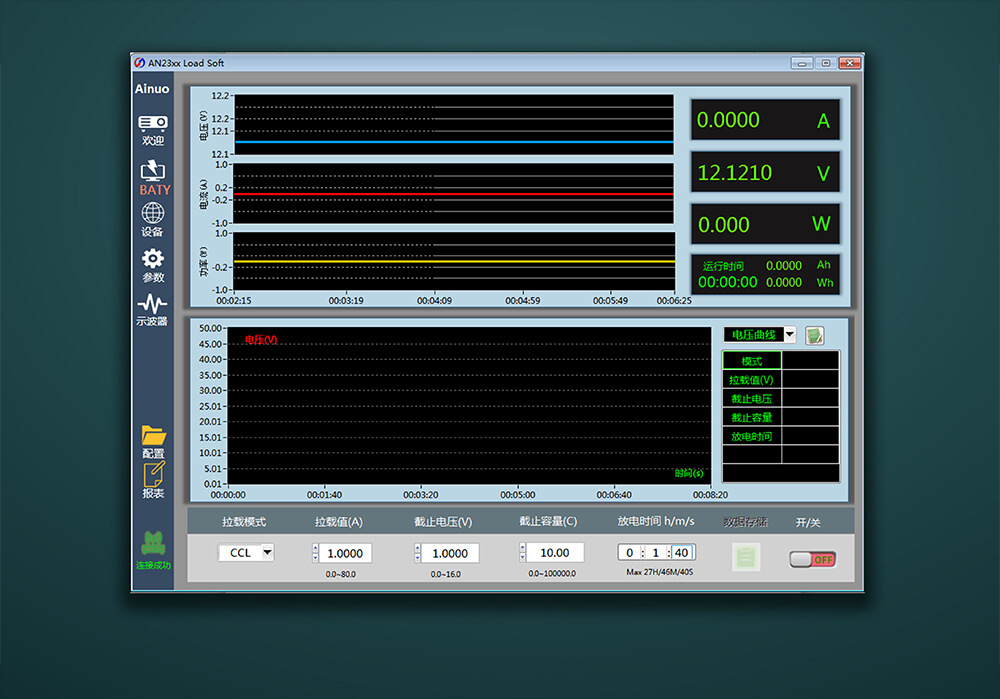
Task: Toggle the 开/关 load switch on
Action: point(812,559)
